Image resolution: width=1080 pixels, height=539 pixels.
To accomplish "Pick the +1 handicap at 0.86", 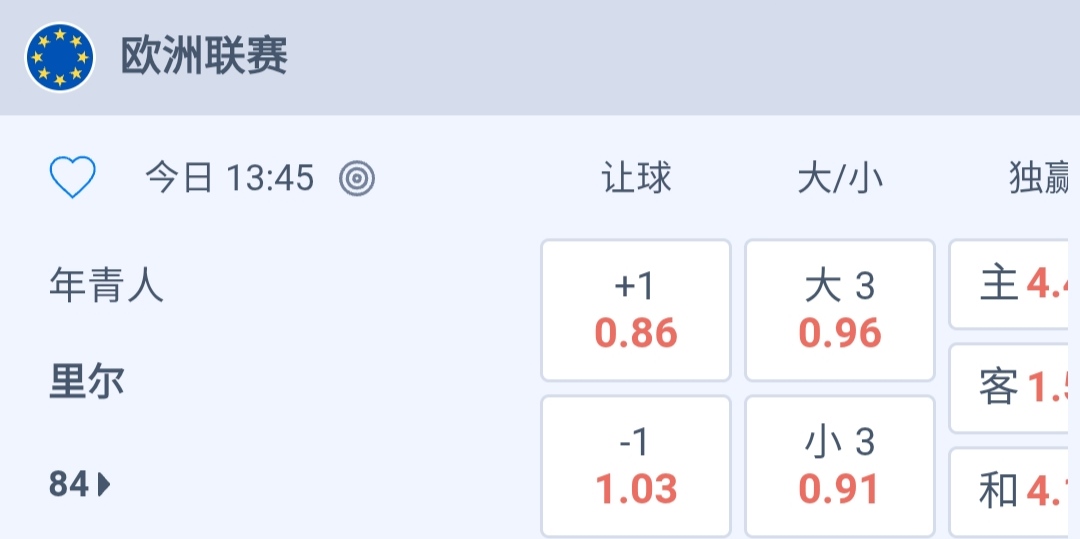I will [636, 310].
